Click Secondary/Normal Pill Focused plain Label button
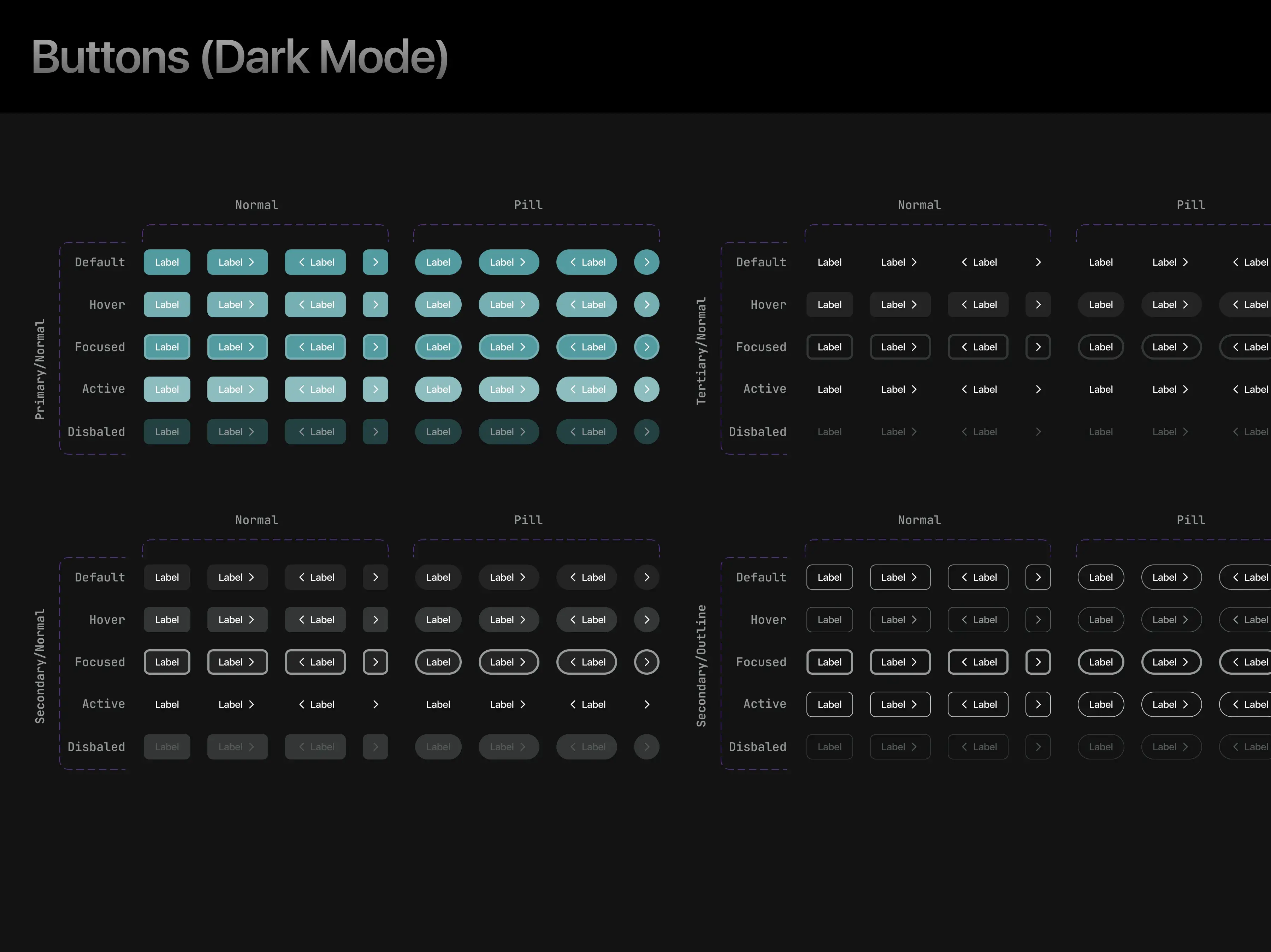The width and height of the screenshot is (1271, 952). (x=438, y=662)
